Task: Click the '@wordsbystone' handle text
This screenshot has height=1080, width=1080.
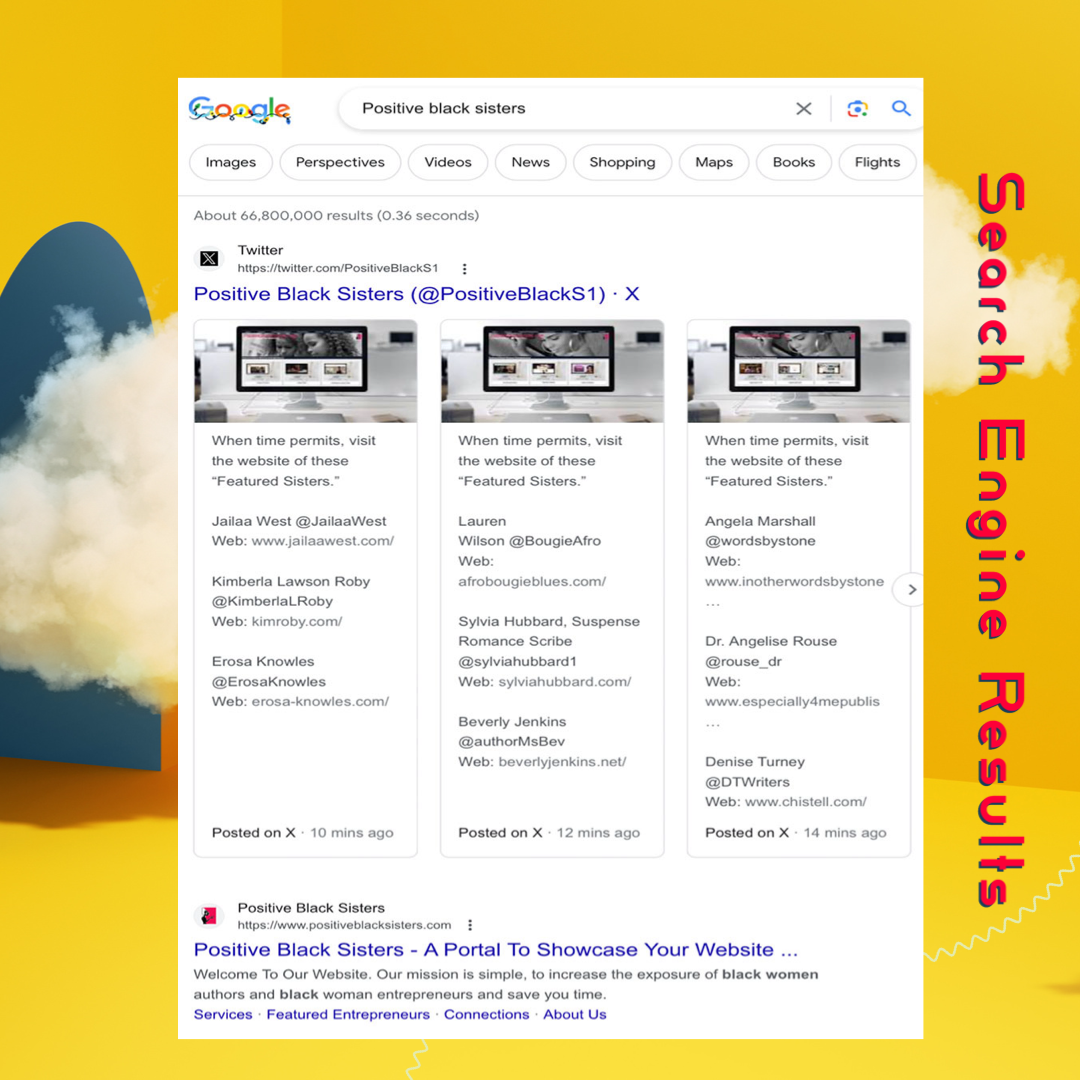Action: point(760,541)
